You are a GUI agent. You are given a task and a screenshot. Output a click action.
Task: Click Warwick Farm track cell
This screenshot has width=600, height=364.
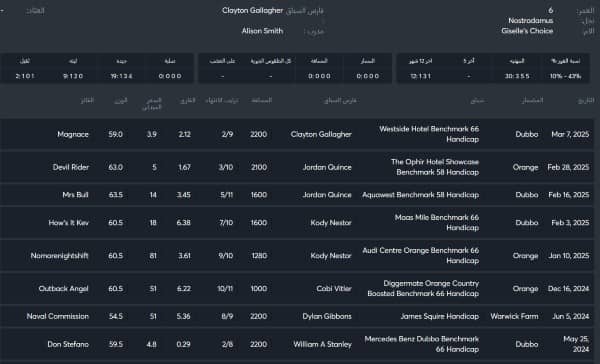pos(514,317)
